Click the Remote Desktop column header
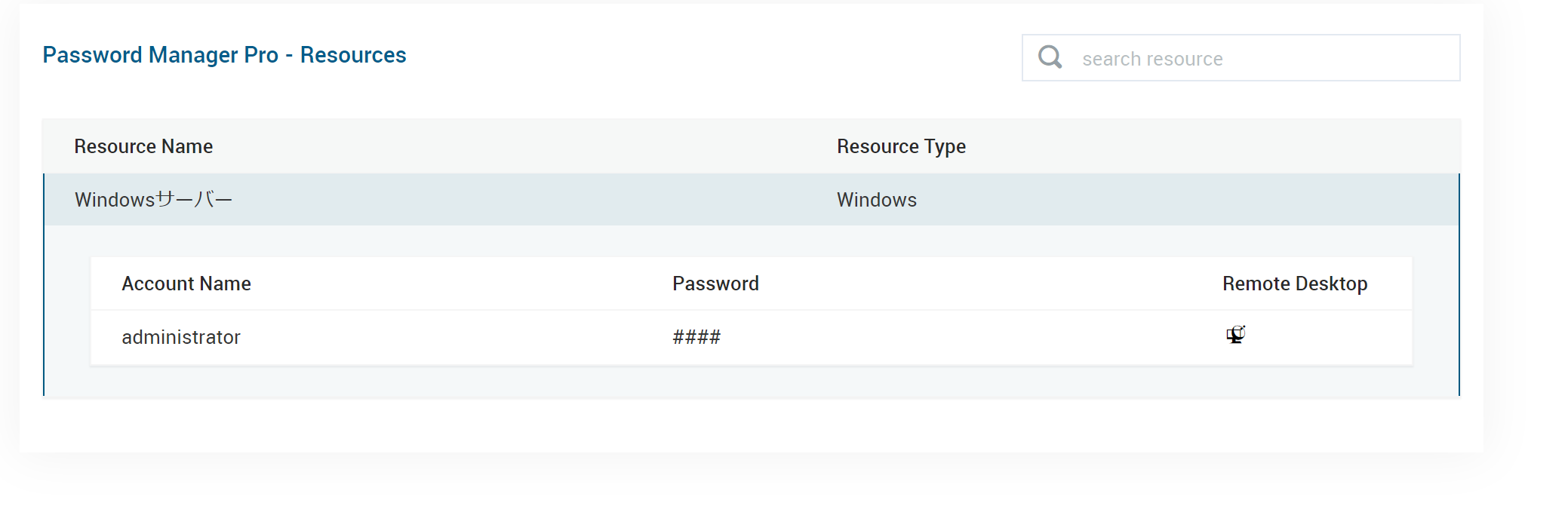1568x509 pixels. click(1295, 284)
